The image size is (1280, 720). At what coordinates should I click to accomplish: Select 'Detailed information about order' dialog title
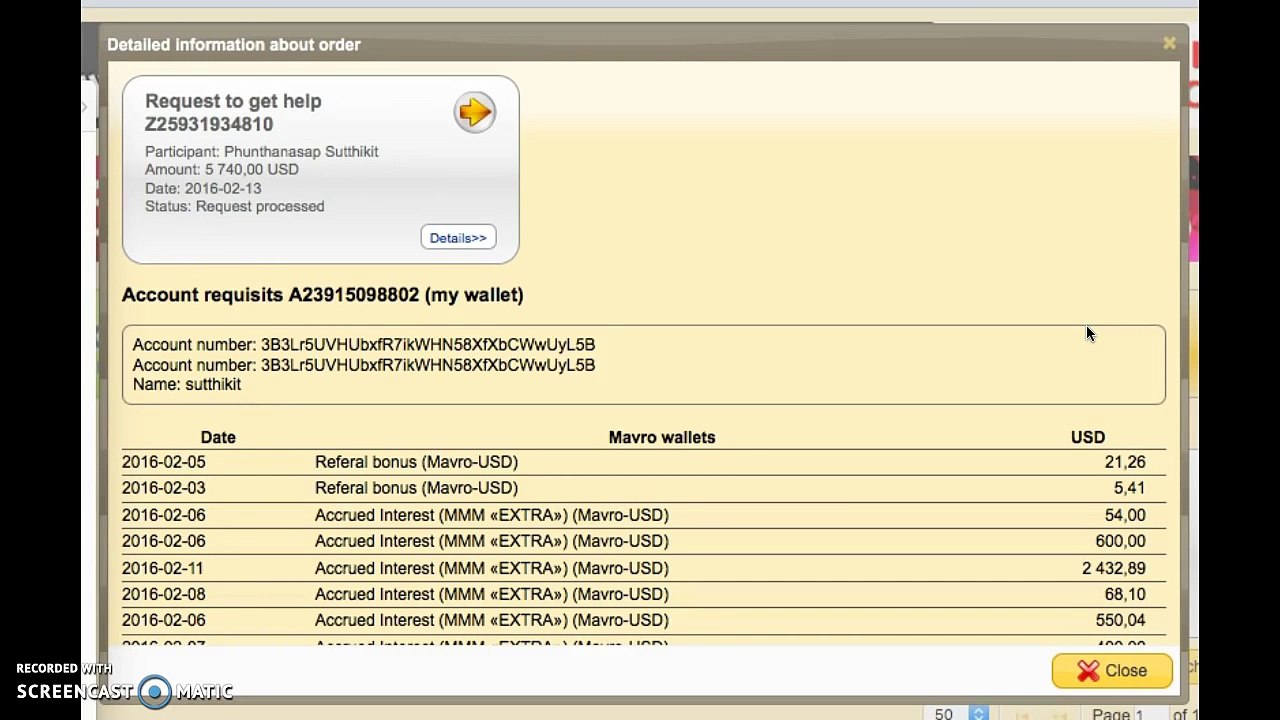click(234, 44)
